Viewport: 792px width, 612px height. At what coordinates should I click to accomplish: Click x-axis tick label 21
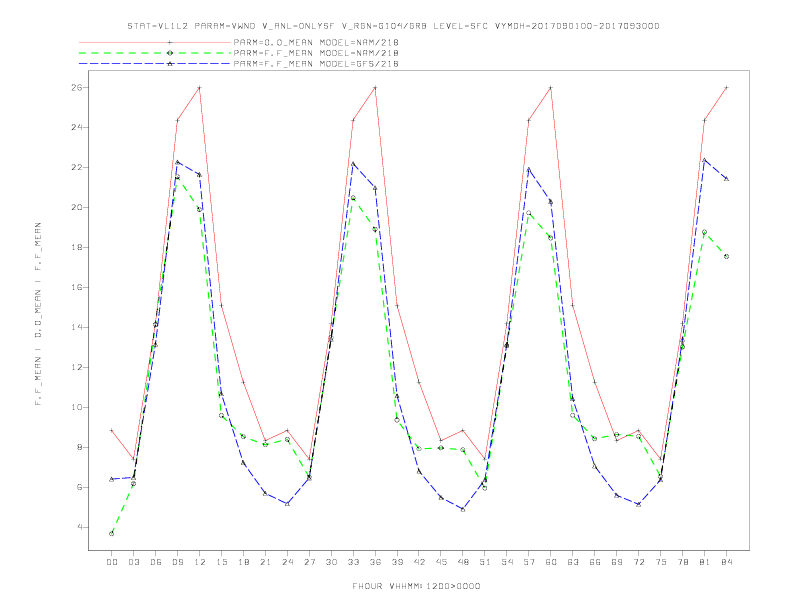click(x=265, y=562)
